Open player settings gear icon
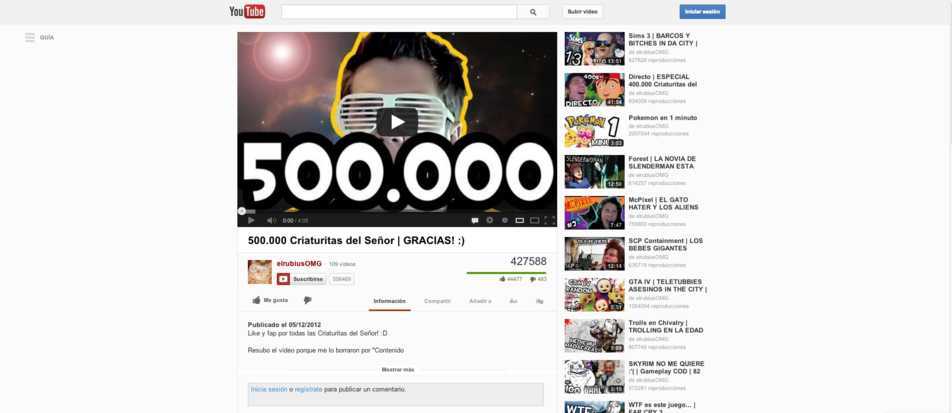Screen dimensions: 952x413 pyautogui.click(x=489, y=220)
